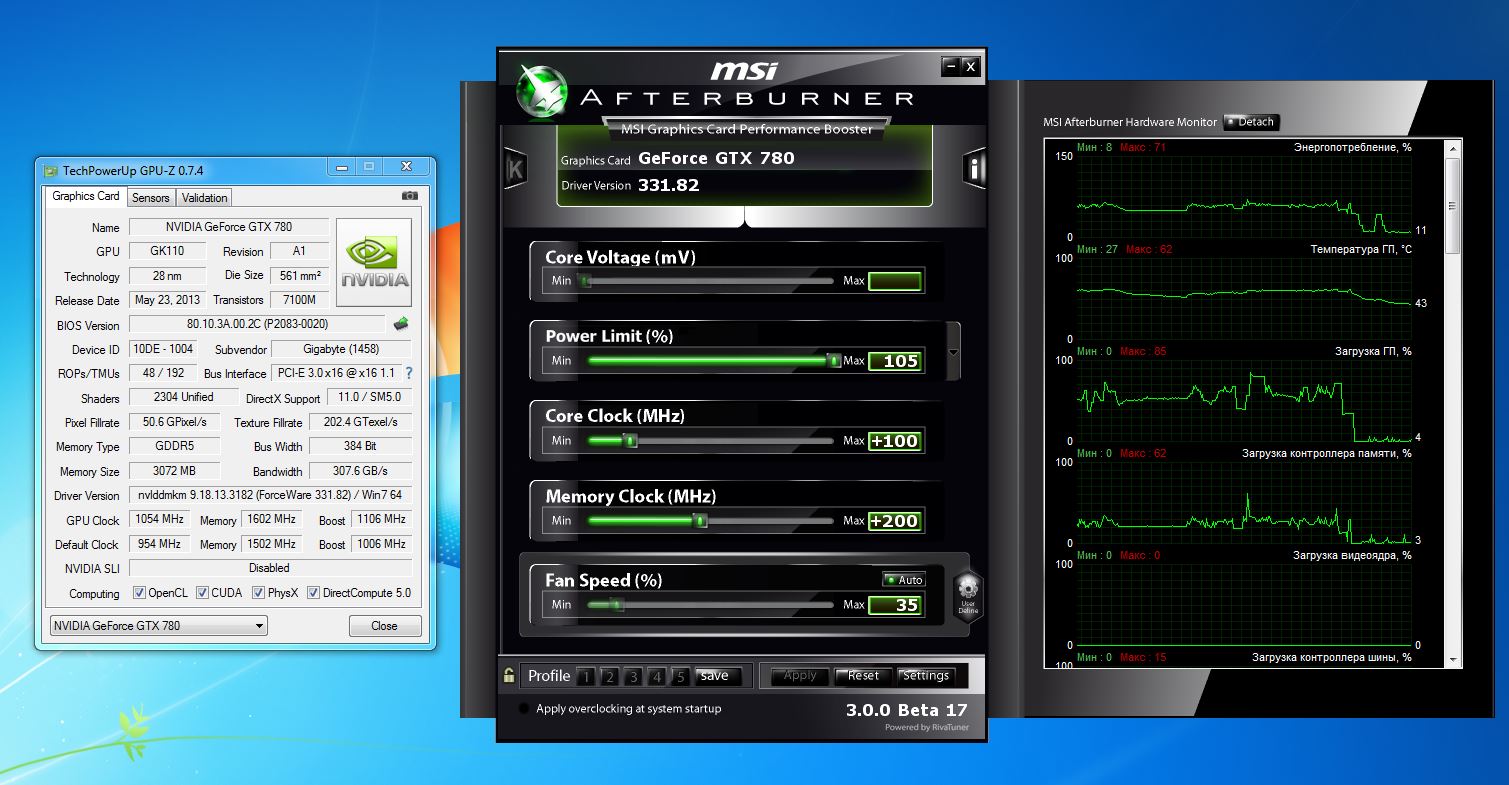Click the Memory Type value GDDR5
Image resolution: width=1509 pixels, height=785 pixels.
175,447
